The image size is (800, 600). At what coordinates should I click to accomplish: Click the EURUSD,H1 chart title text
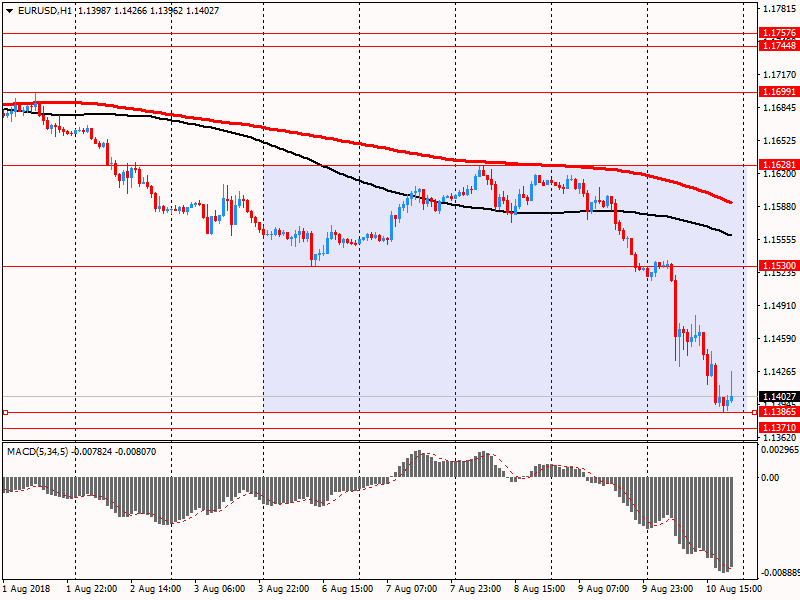click(45, 11)
